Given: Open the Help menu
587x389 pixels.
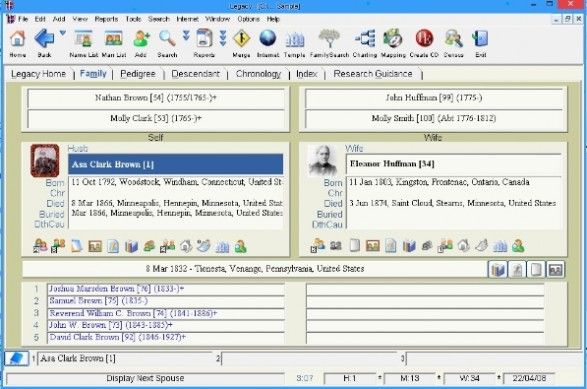Looking at the screenshot, I should point(273,19).
